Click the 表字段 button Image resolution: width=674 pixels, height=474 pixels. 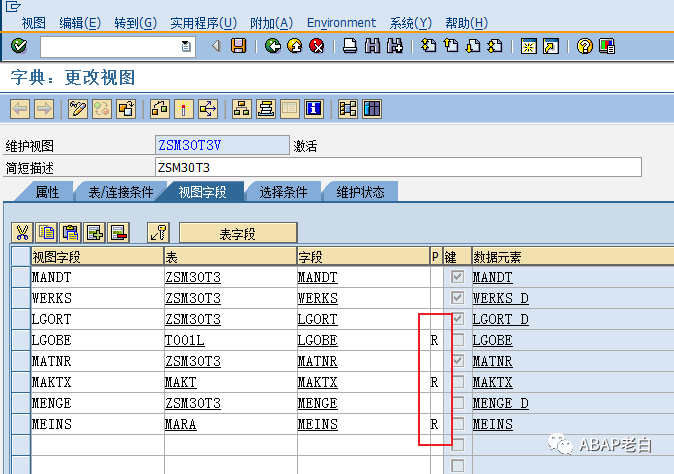coord(238,233)
